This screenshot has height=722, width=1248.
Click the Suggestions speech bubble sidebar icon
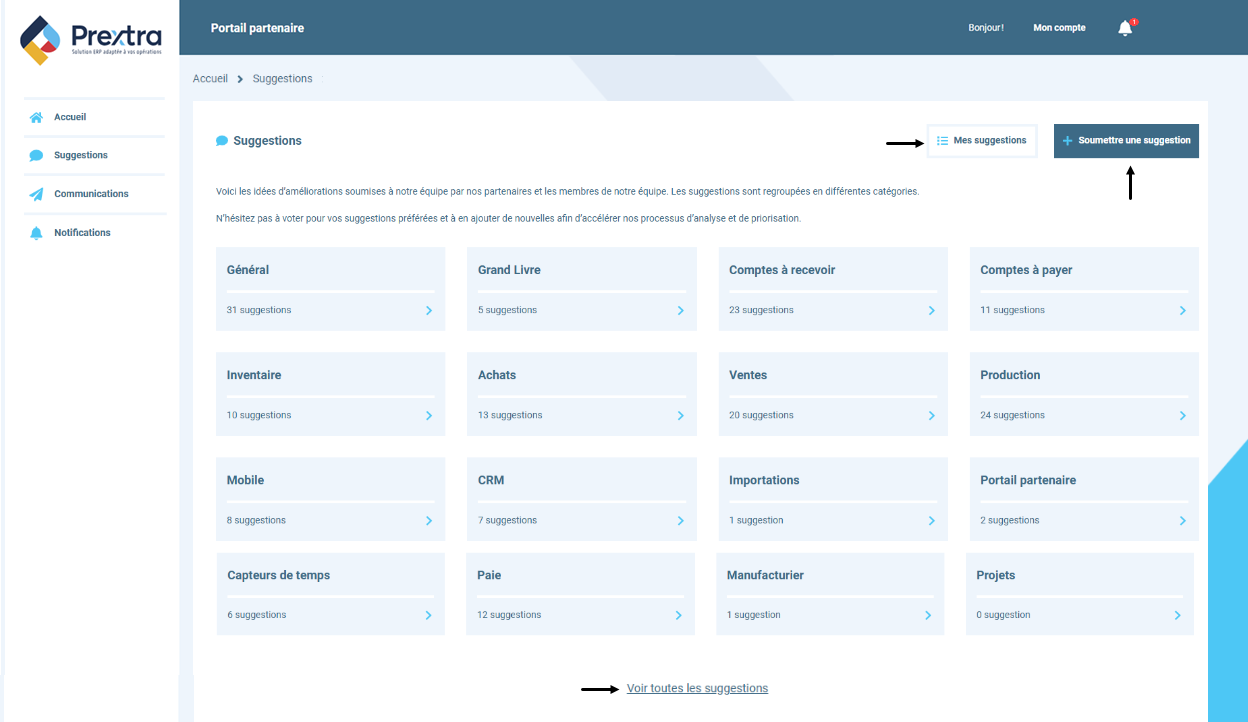point(37,156)
